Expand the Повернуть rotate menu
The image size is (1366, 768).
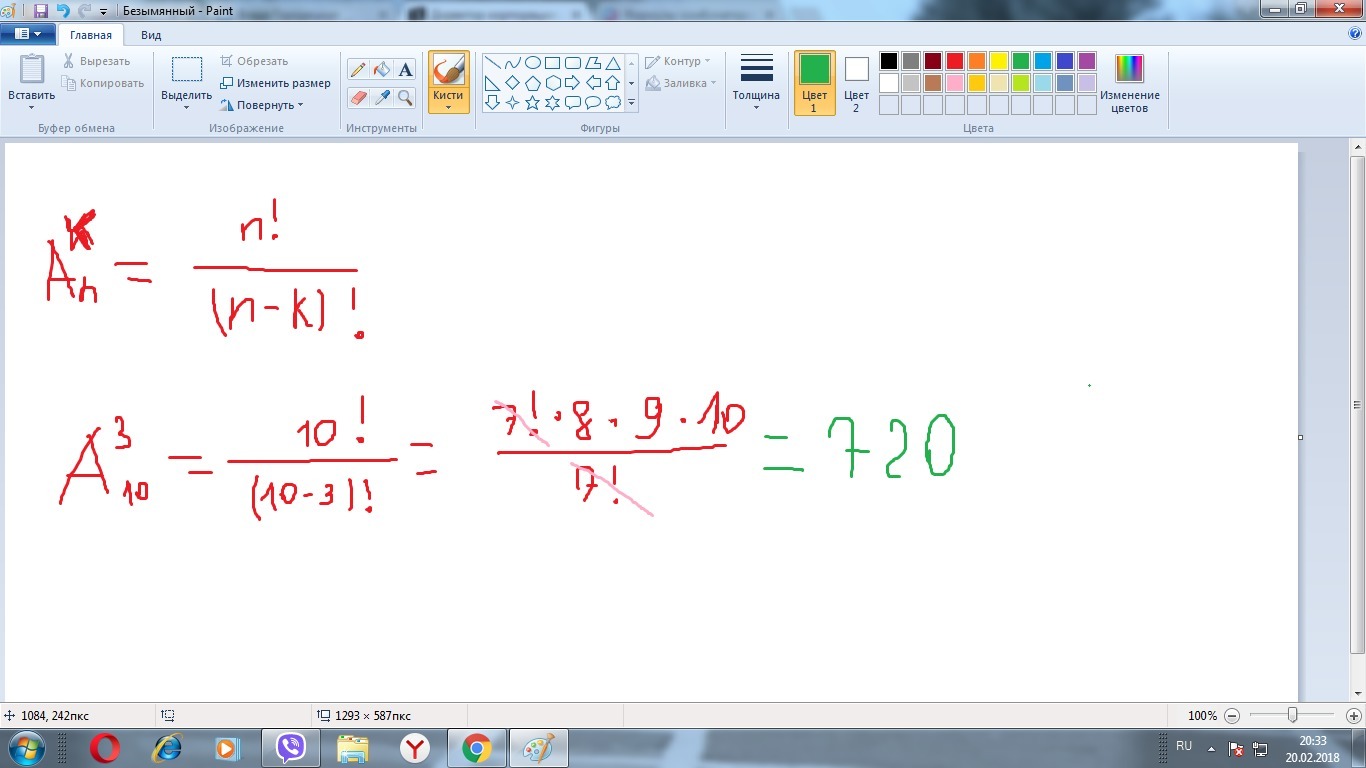261,105
